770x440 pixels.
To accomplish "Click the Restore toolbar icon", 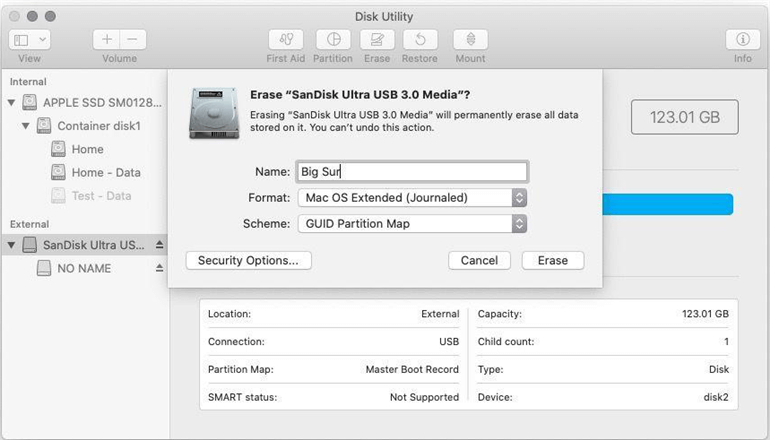I will [x=420, y=39].
